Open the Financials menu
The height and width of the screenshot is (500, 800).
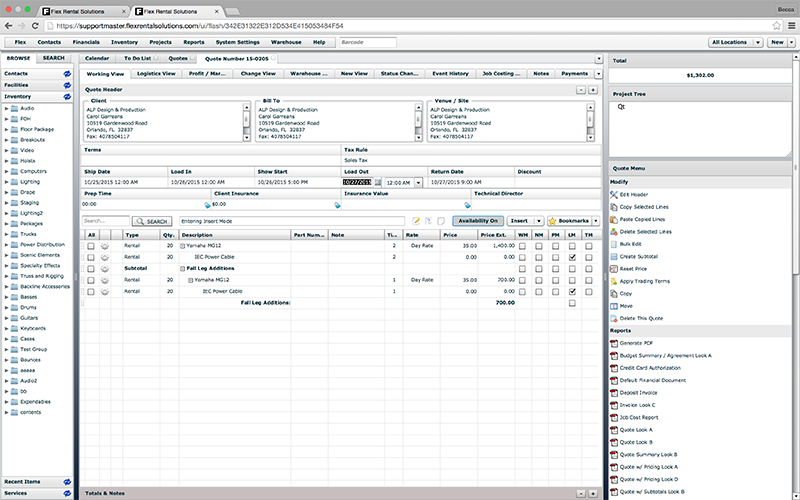click(x=86, y=42)
